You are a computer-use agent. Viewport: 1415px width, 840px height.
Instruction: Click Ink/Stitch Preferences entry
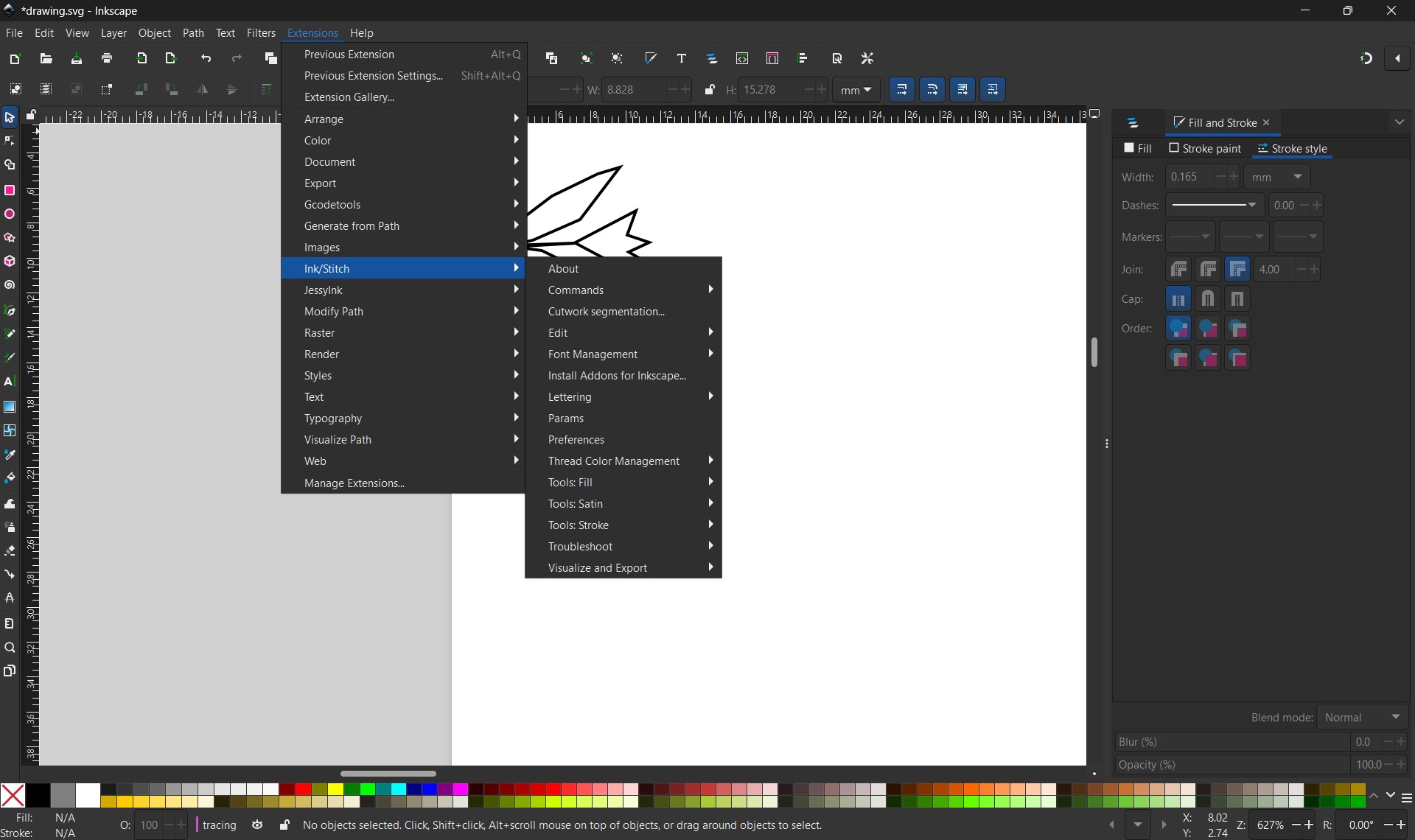pyautogui.click(x=623, y=440)
